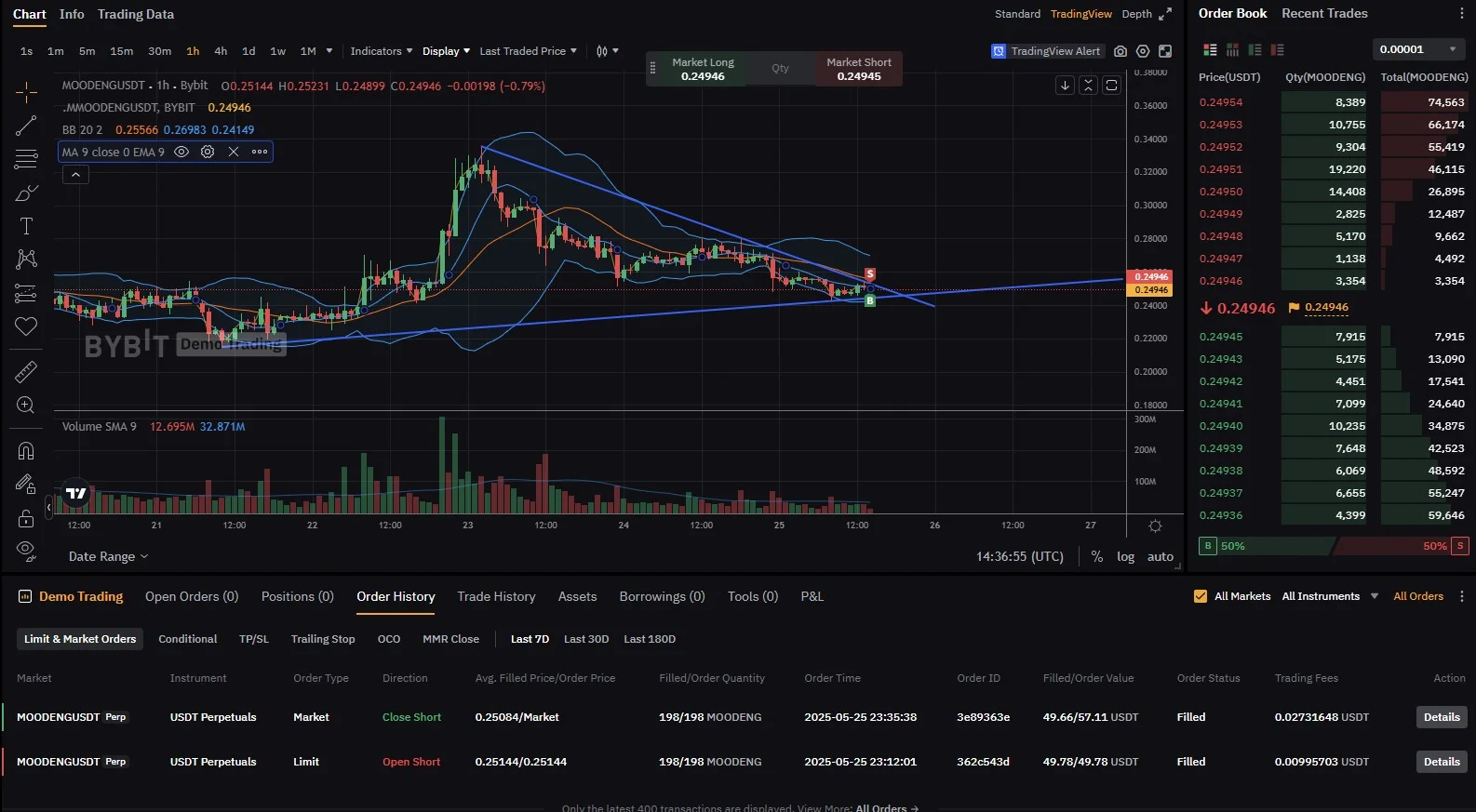Image resolution: width=1476 pixels, height=812 pixels.
Task: Open the Last Traded Price dropdown
Action: 528,51
